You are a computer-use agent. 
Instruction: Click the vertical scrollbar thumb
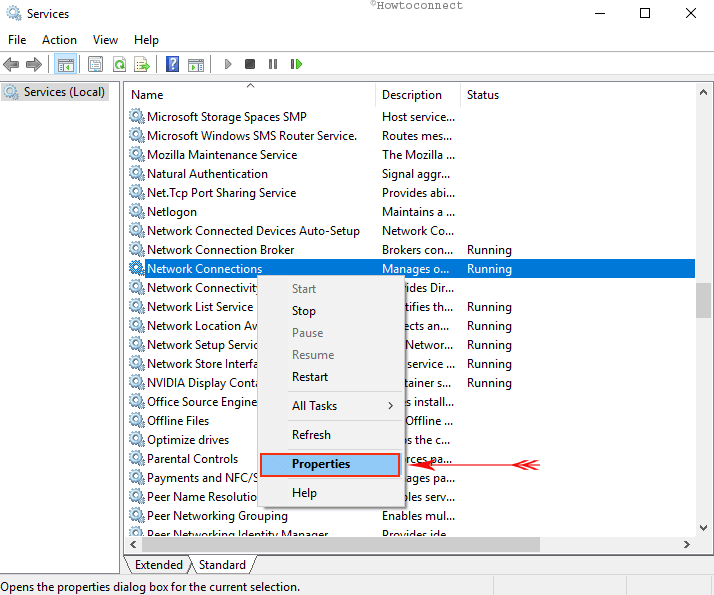[x=703, y=300]
